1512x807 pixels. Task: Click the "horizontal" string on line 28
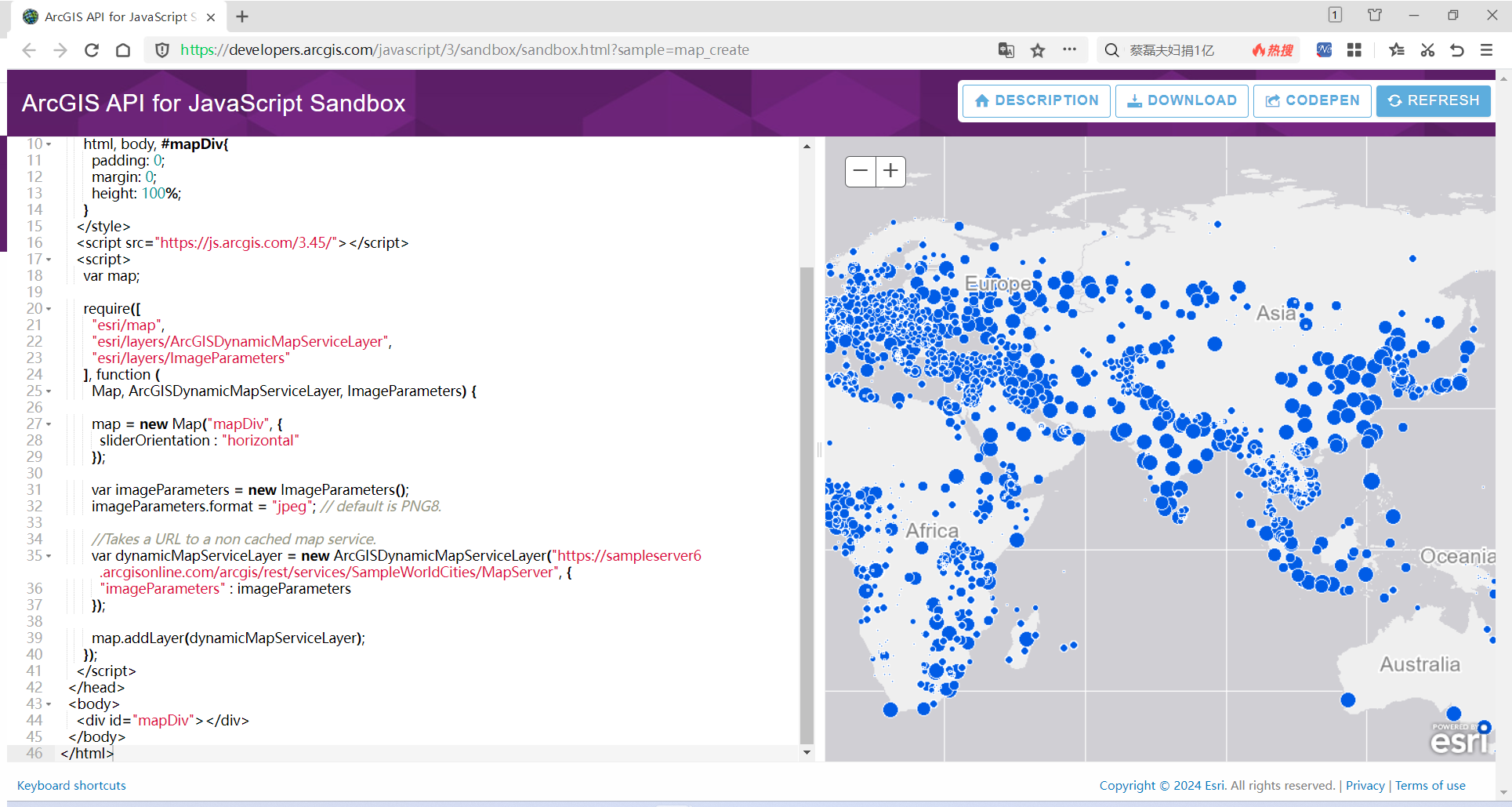pos(260,441)
